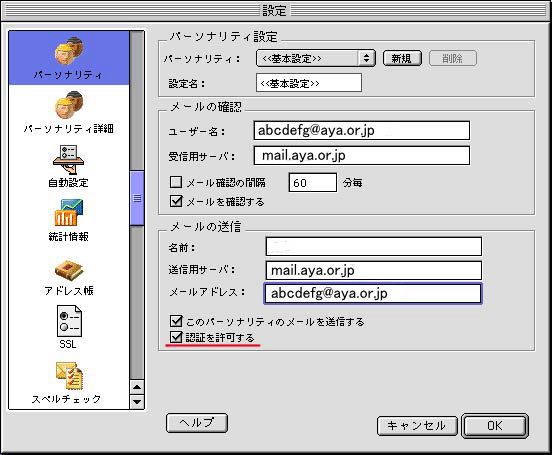Open the 統計情報 chart icon
The height and width of the screenshot is (455, 552).
click(x=69, y=212)
